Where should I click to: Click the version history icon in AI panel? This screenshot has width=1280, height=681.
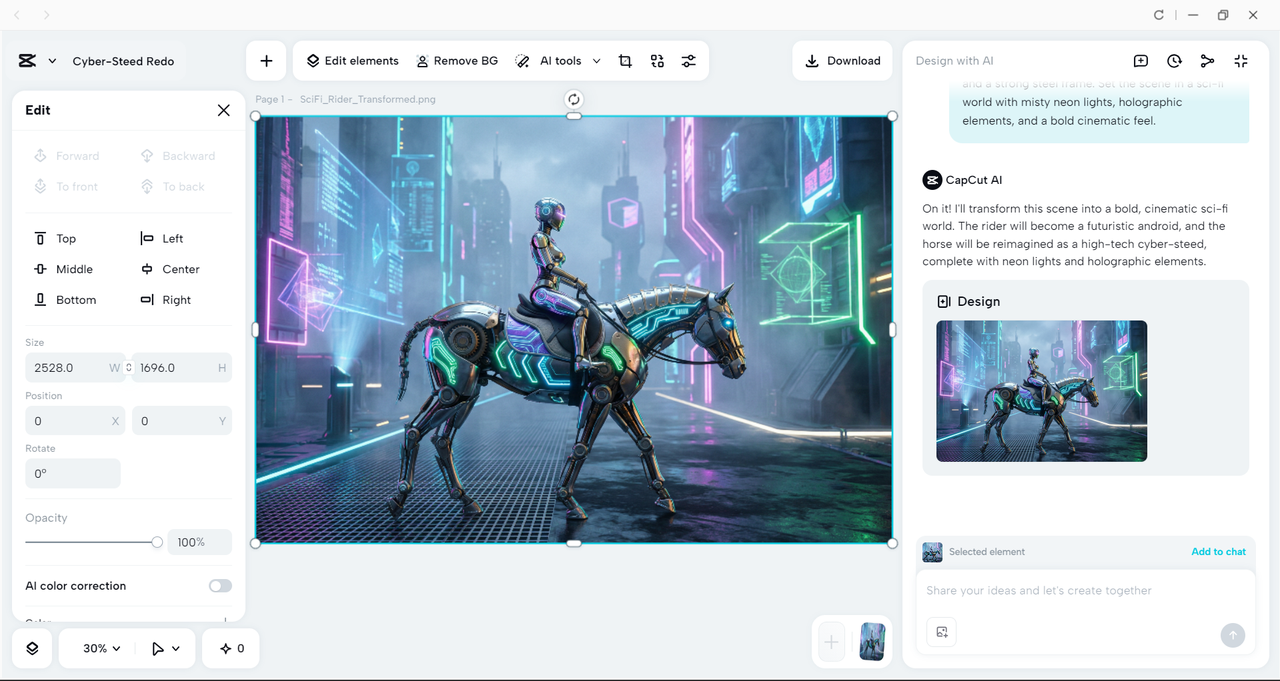coord(1173,61)
